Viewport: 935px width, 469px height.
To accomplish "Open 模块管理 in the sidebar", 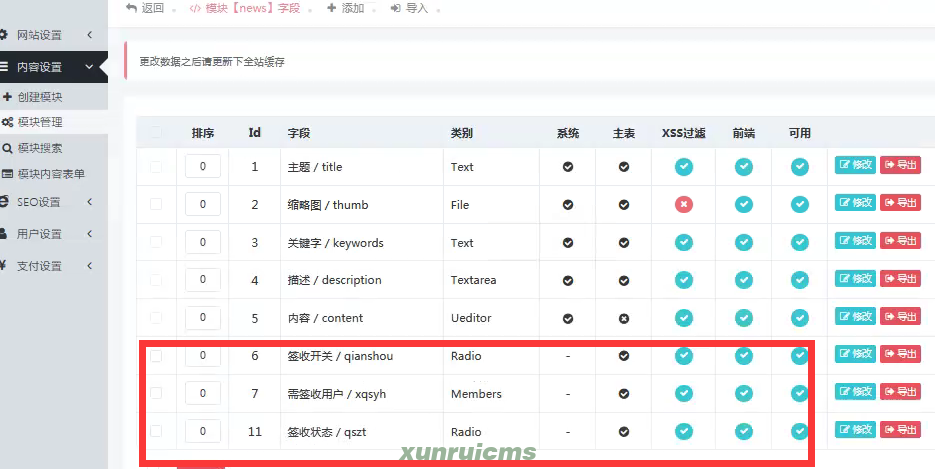I will click(39, 122).
